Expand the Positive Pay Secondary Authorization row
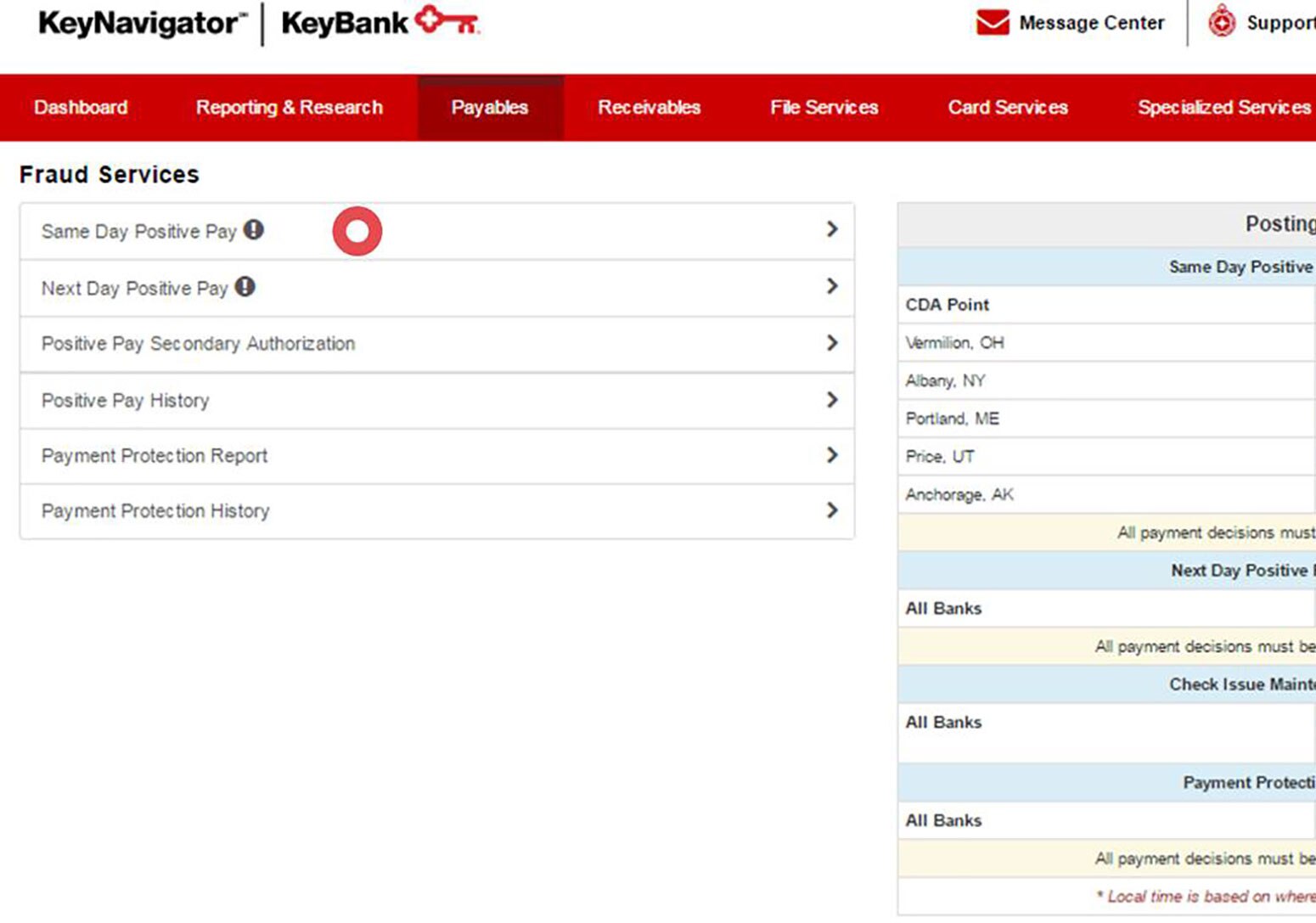The image size is (1316, 923). [x=833, y=343]
